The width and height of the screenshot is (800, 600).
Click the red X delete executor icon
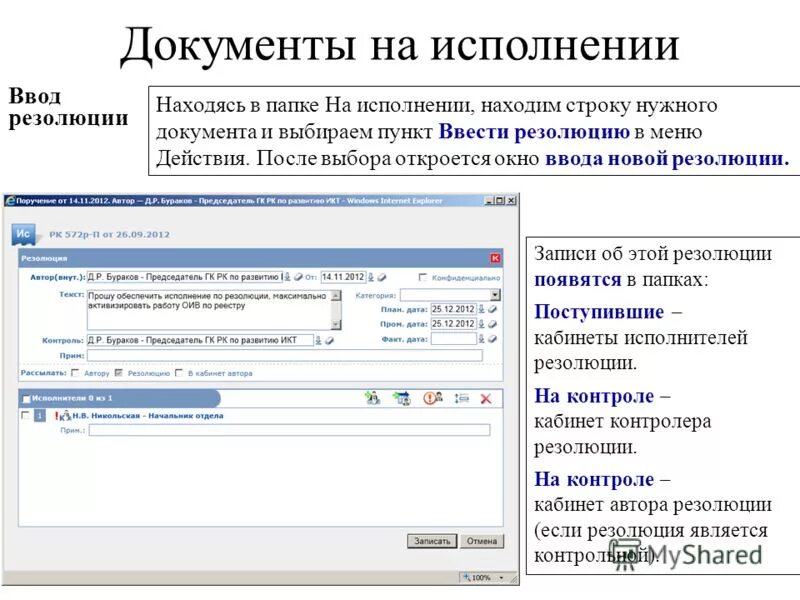point(487,398)
